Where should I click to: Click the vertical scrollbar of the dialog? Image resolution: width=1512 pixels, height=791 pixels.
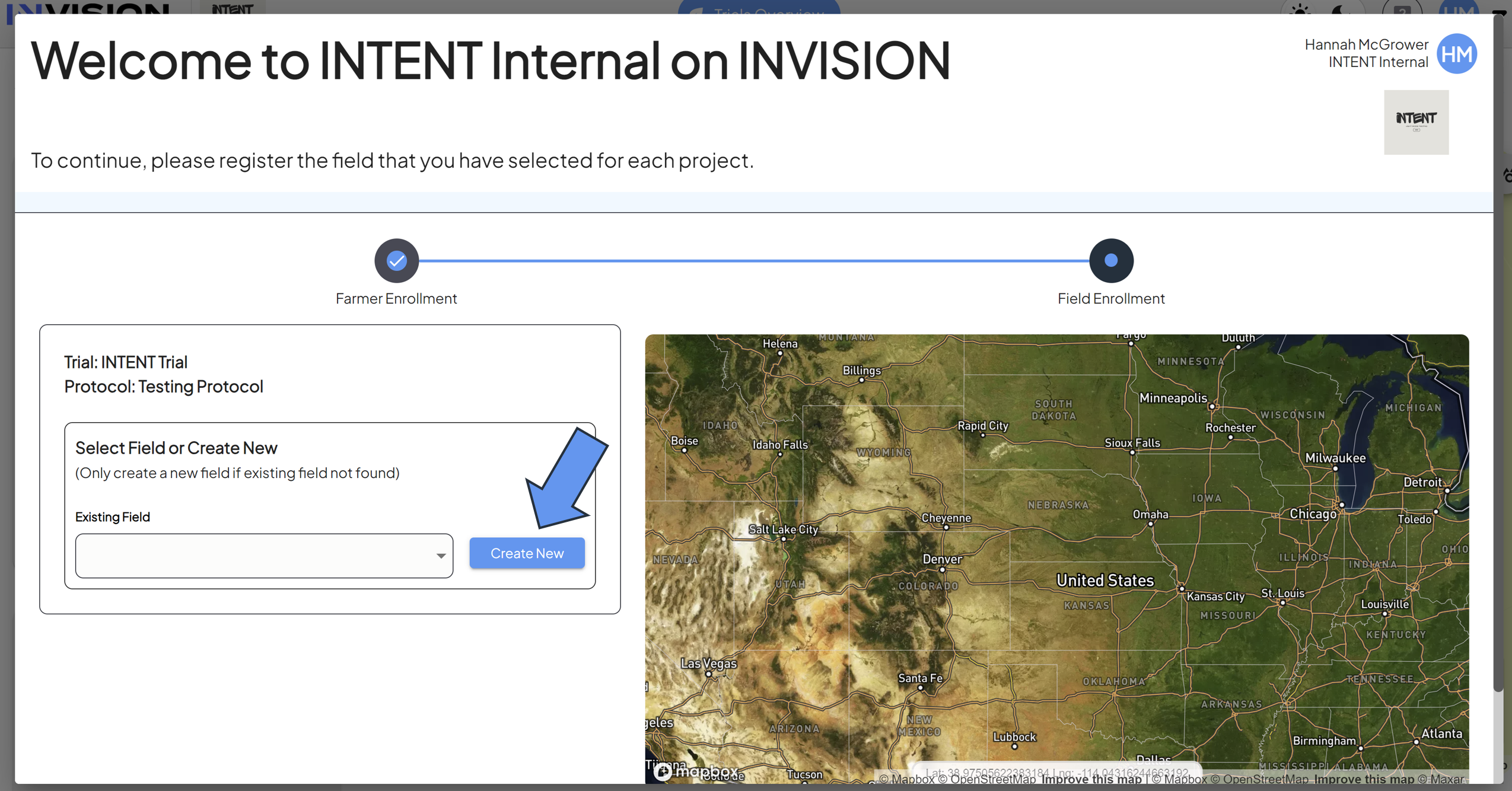coord(1498,356)
